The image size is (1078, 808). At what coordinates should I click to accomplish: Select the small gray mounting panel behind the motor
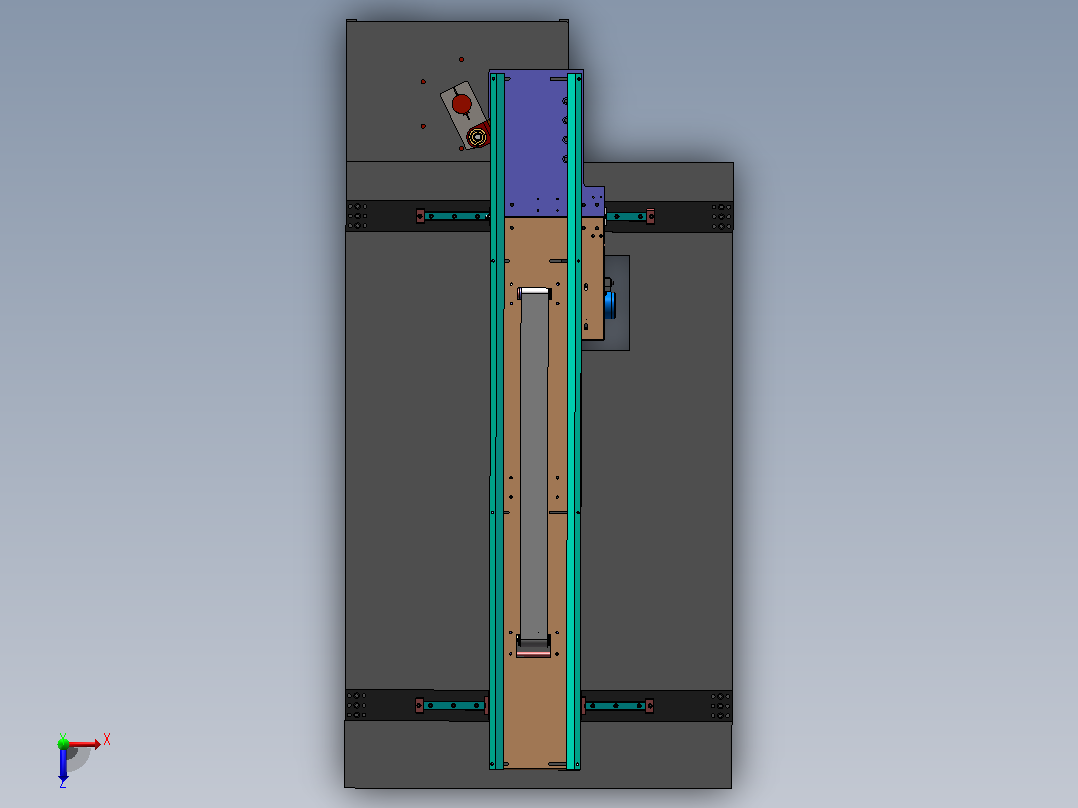618,303
